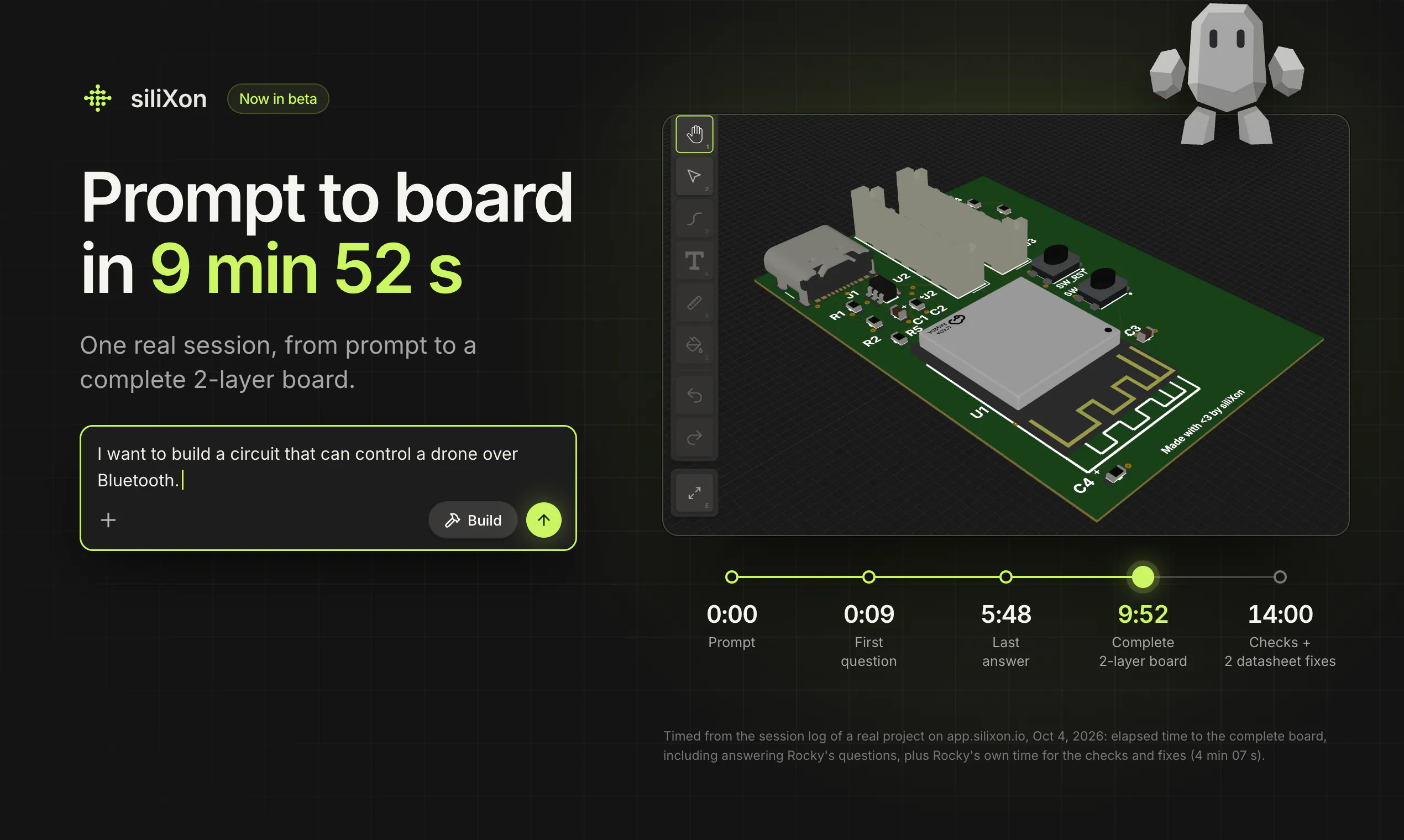Screen dimensions: 1404x840
Task: Select the hand pan tool
Action: pos(694,134)
